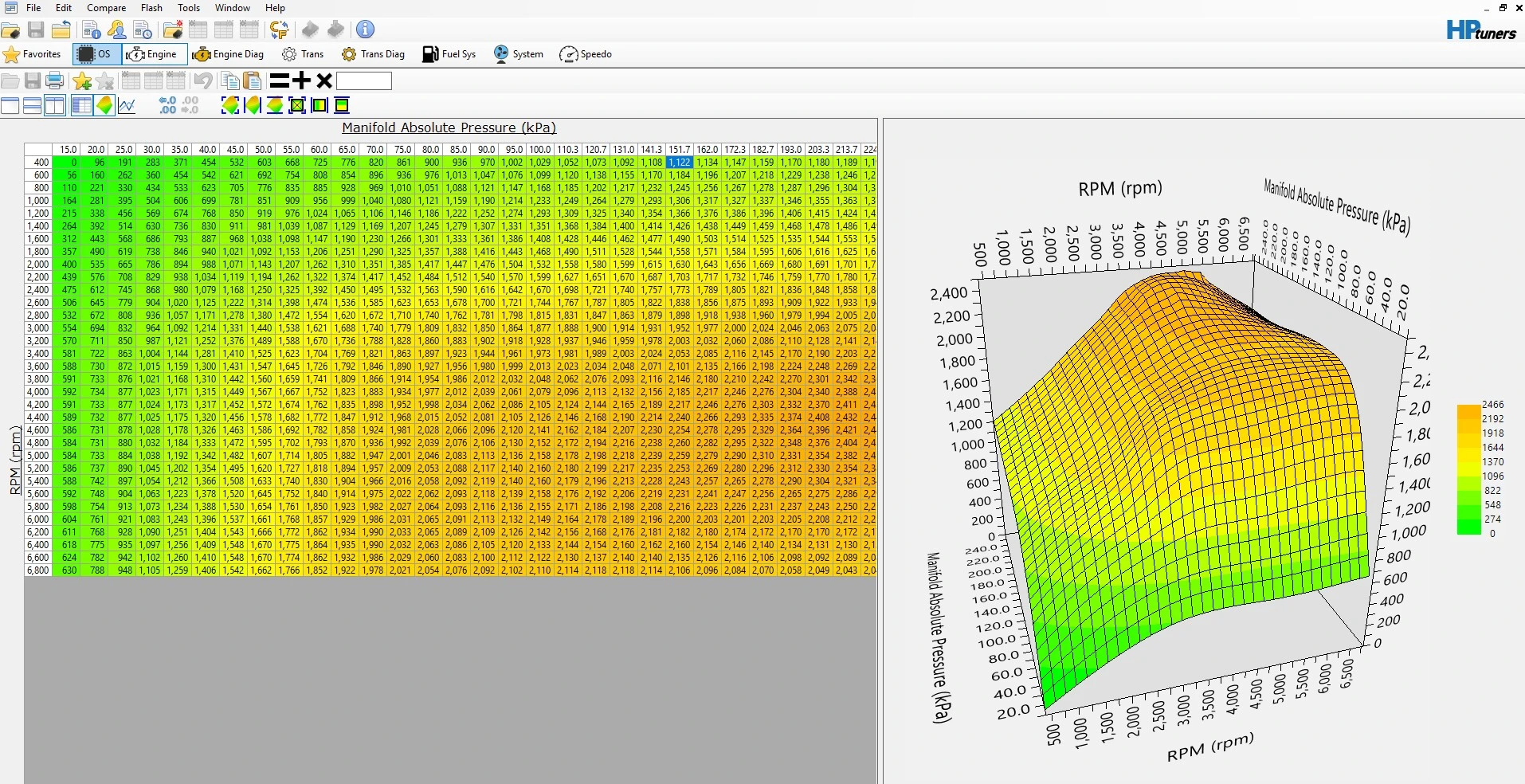Click the blue info icon

point(365,29)
